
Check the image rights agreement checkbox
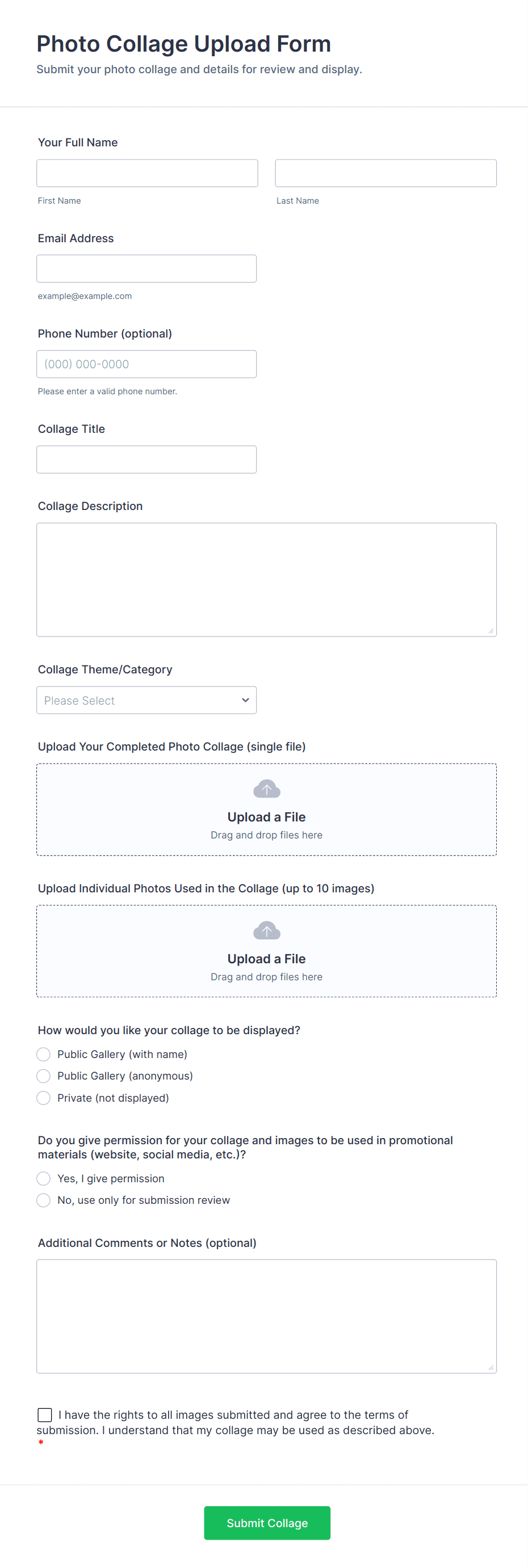(x=45, y=1415)
